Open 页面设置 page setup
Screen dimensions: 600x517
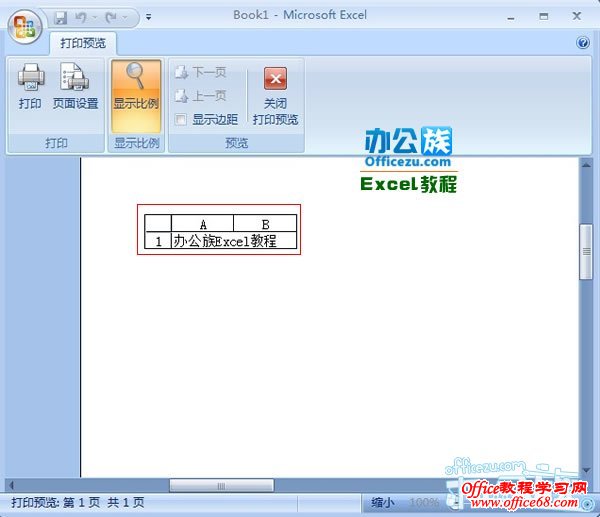[x=75, y=87]
